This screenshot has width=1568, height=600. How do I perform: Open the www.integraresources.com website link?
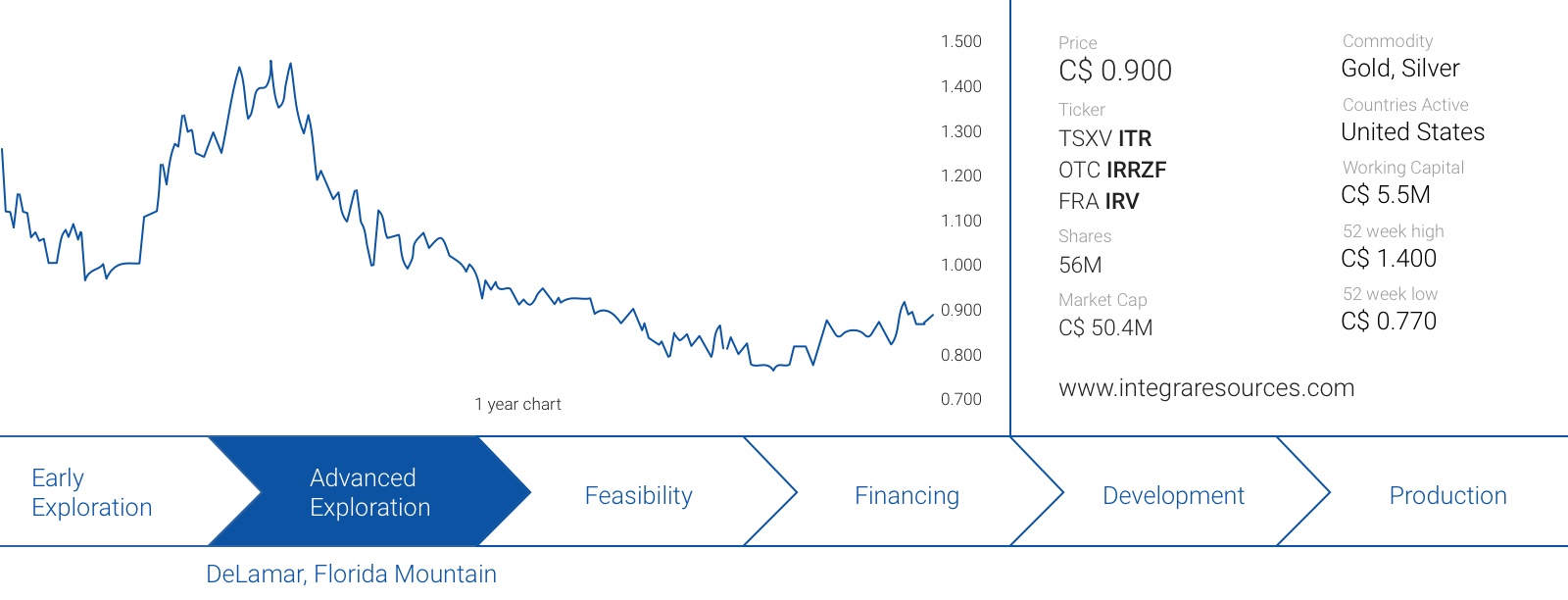tap(1206, 388)
